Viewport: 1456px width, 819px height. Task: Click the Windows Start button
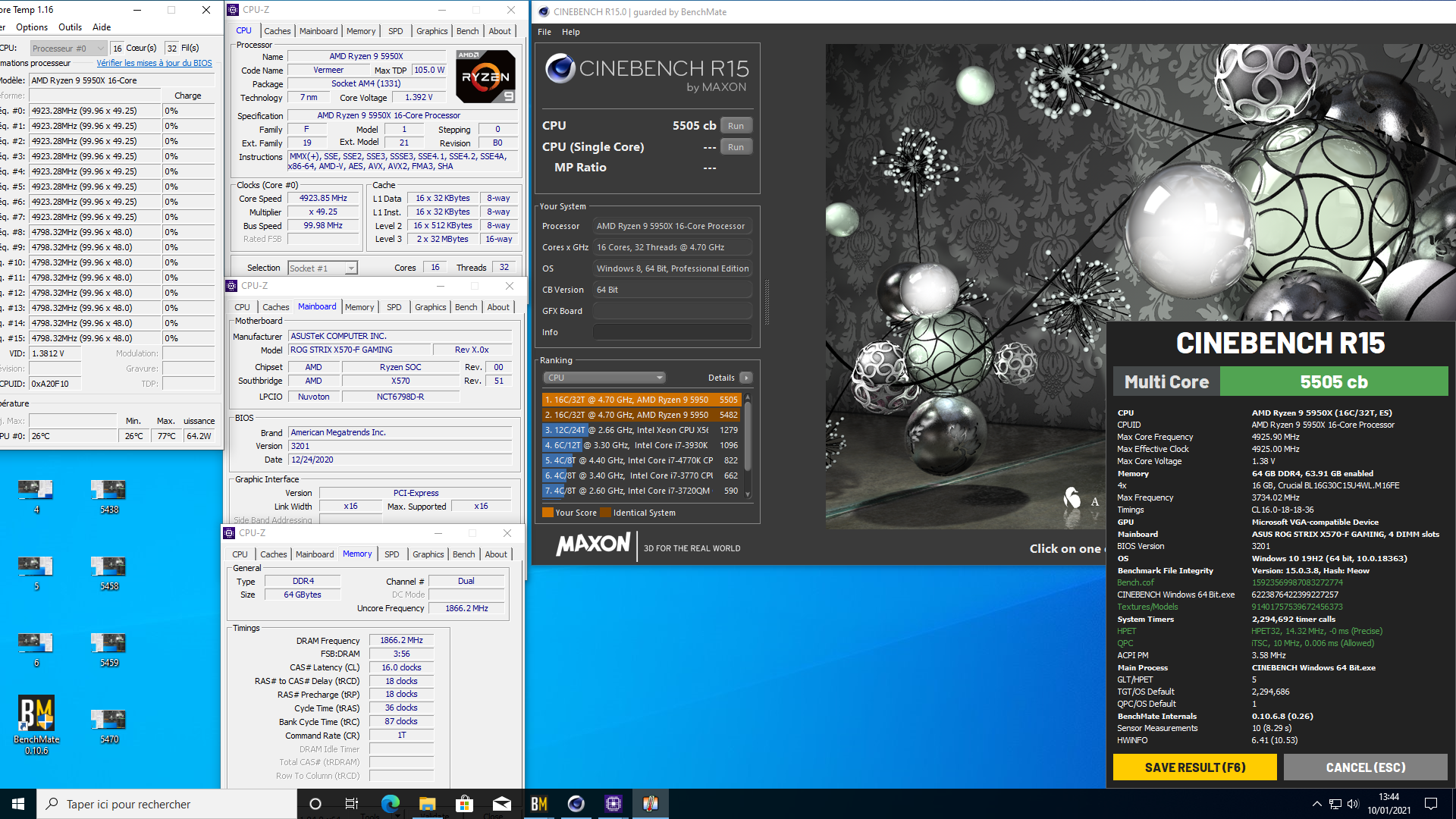[18, 804]
